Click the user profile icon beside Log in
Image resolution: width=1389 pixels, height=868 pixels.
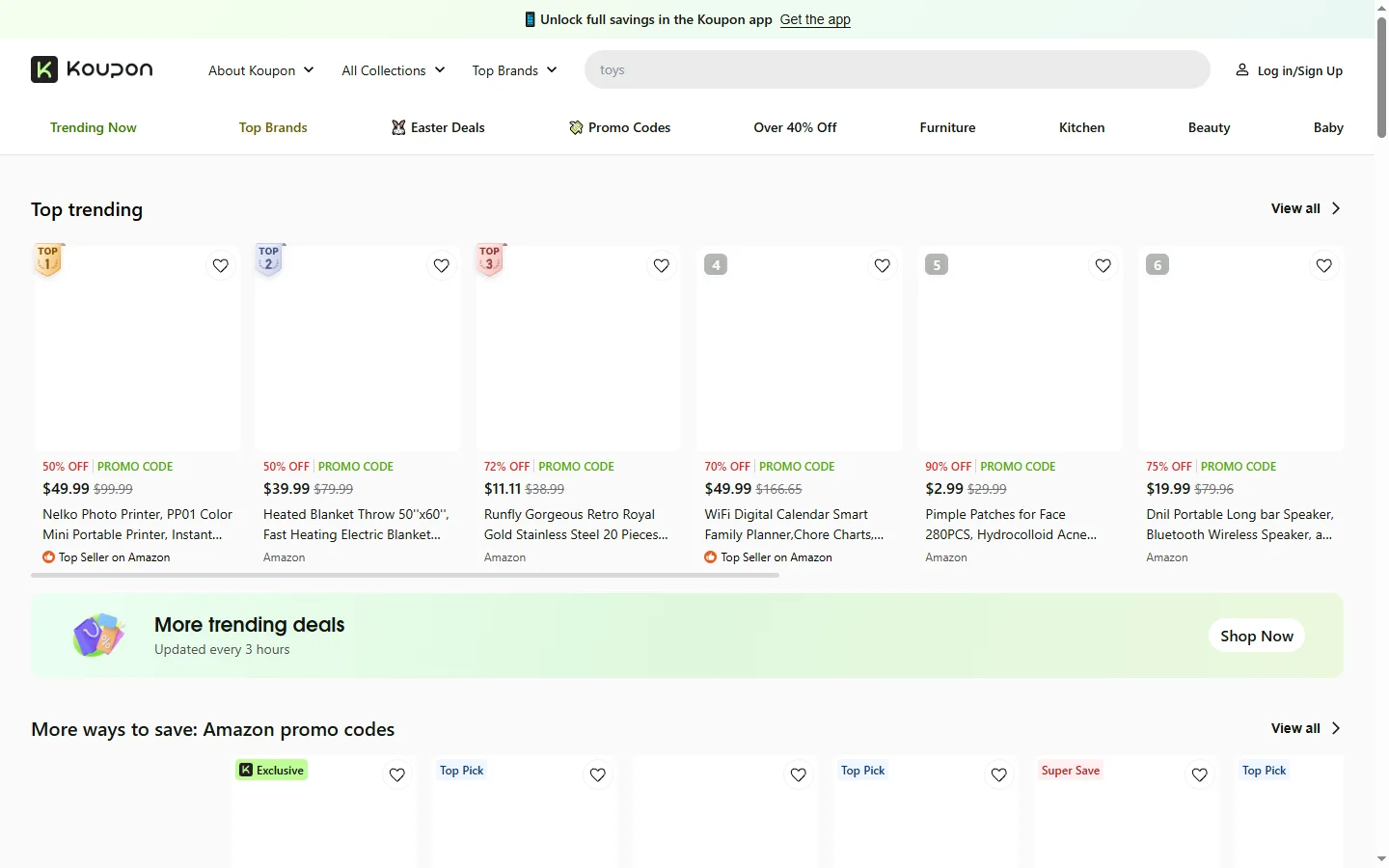(1242, 70)
